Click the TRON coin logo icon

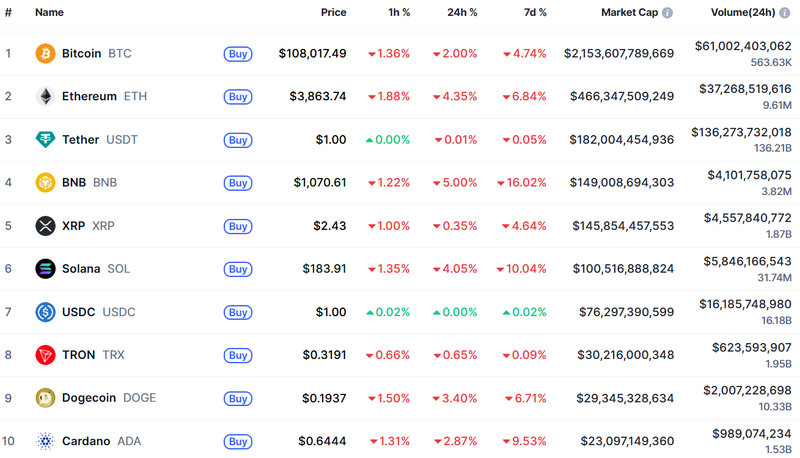(x=45, y=355)
